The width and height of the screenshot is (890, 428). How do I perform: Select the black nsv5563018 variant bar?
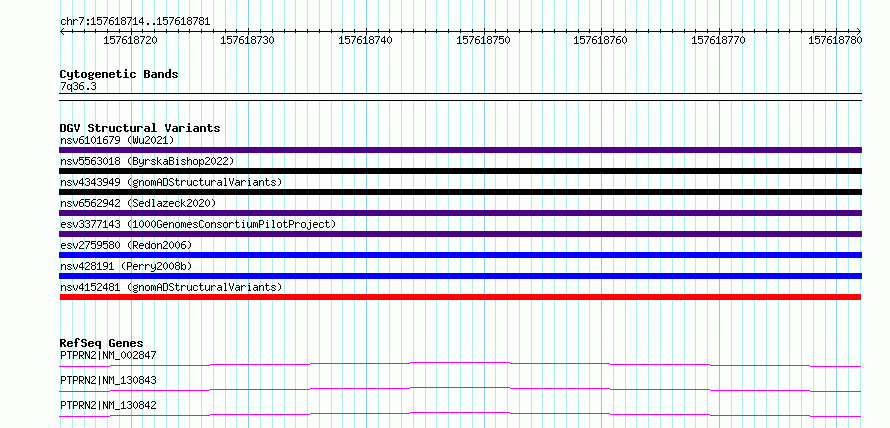click(461, 171)
